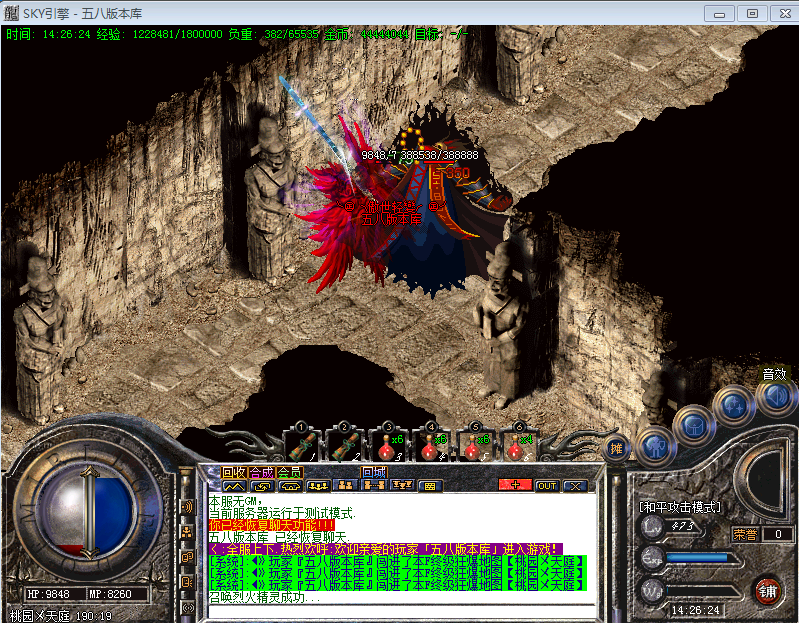Click the HP/MP orb gauge
The image size is (799, 623).
(x=88, y=513)
